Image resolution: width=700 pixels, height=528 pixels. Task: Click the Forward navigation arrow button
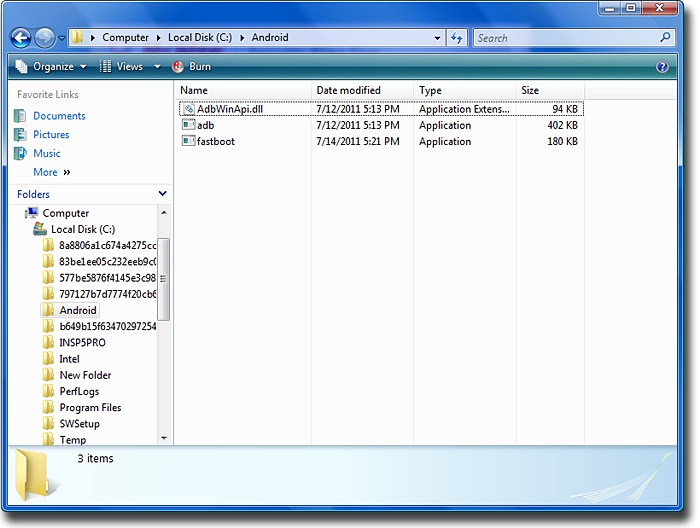coord(45,38)
